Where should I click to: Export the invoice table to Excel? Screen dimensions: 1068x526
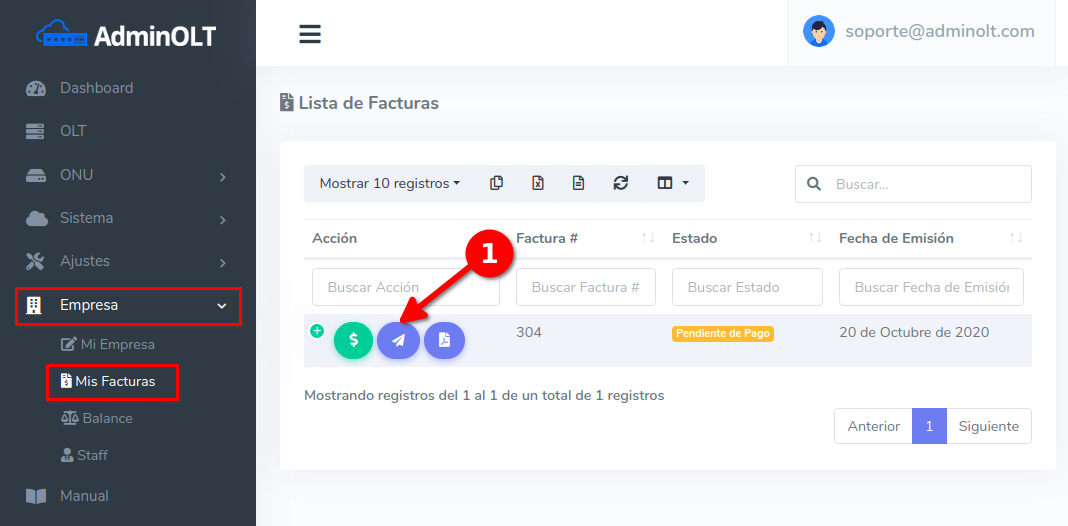pos(537,183)
